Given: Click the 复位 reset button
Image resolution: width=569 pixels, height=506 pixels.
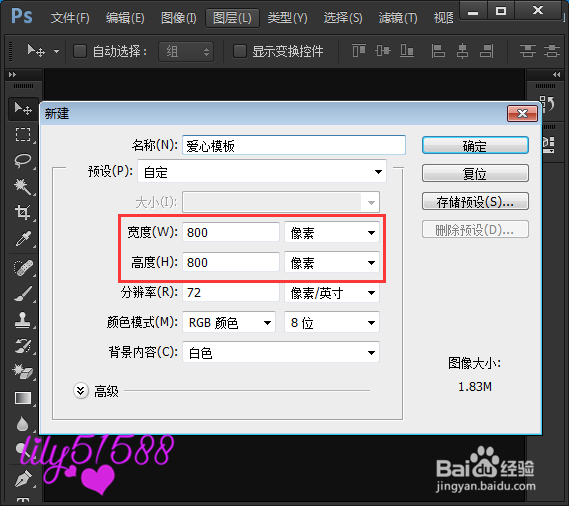Looking at the screenshot, I should (x=475, y=174).
